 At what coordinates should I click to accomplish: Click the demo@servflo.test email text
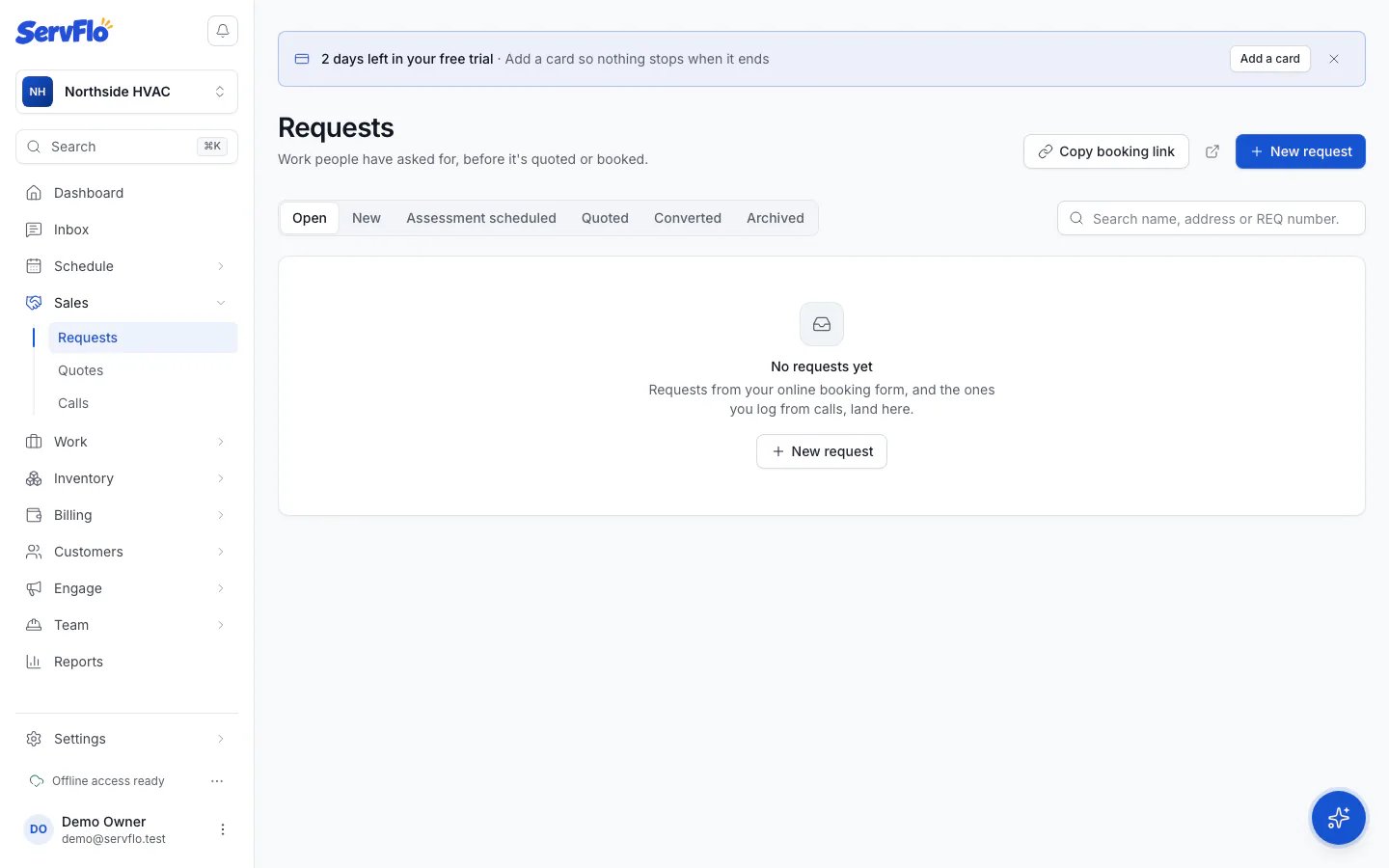point(114,839)
